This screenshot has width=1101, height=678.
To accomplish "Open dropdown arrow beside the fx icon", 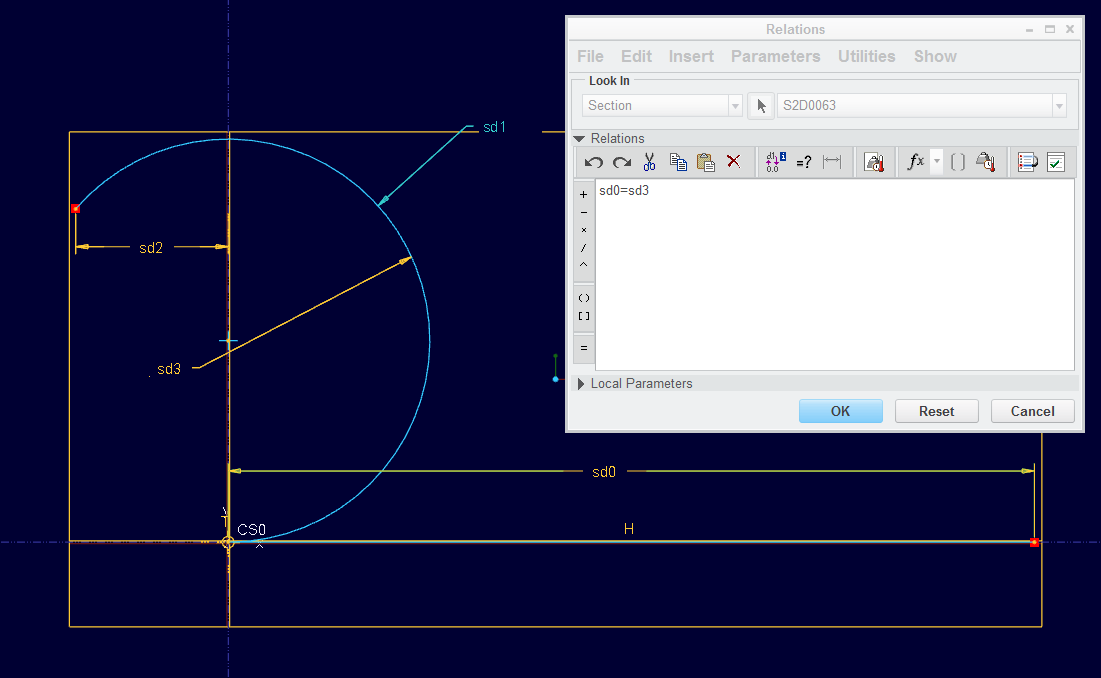I will (x=937, y=162).
